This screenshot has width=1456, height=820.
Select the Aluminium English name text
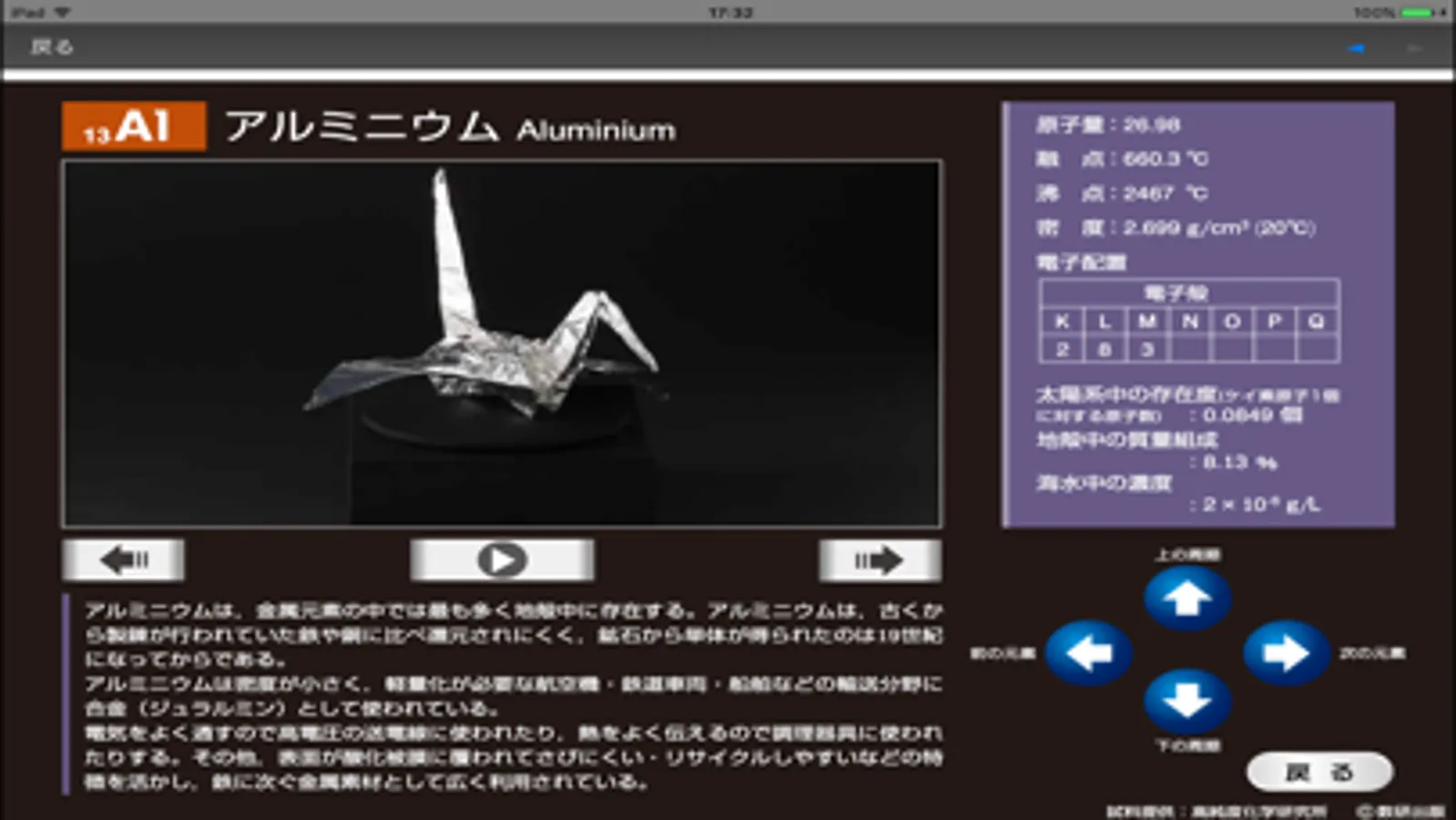[x=596, y=130]
